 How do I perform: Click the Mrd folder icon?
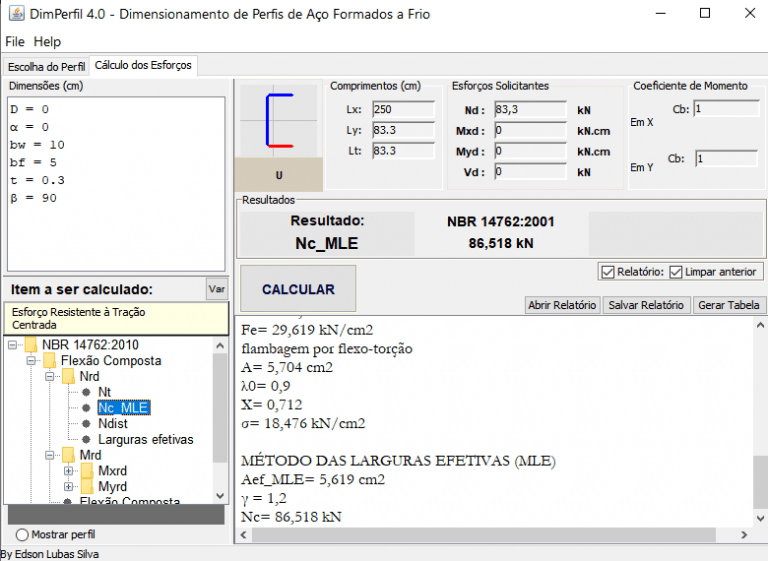68,455
